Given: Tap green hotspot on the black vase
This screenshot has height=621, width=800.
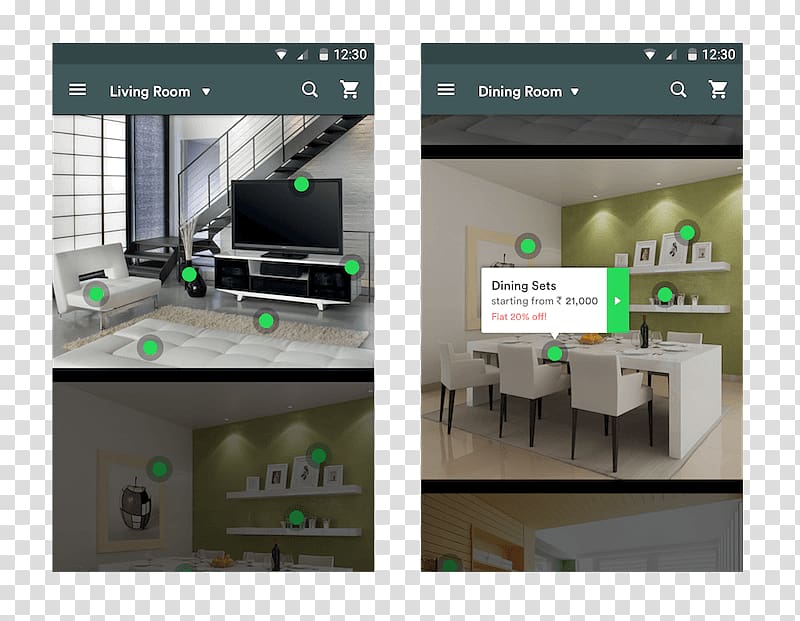Looking at the screenshot, I should 189,275.
